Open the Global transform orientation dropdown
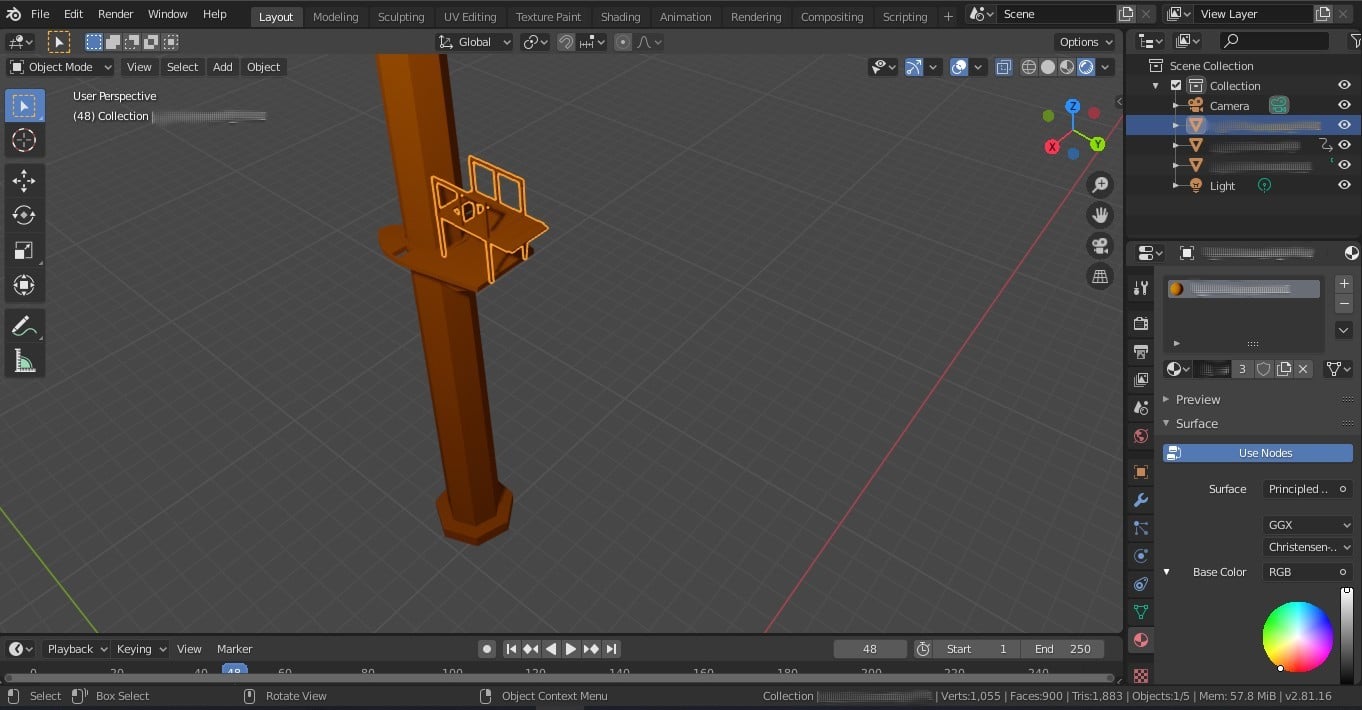 [473, 41]
